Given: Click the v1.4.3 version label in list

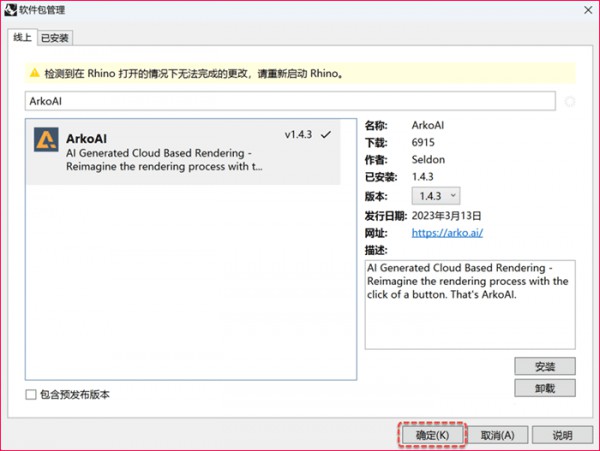Looking at the screenshot, I should click(x=298, y=135).
